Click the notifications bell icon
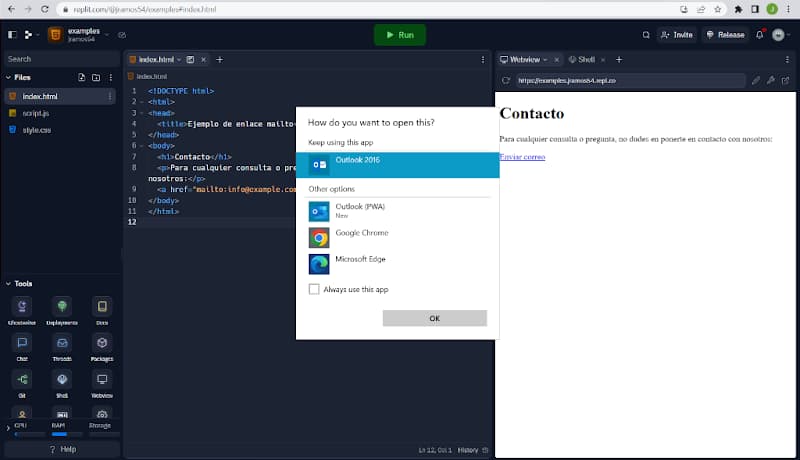 tap(760, 35)
